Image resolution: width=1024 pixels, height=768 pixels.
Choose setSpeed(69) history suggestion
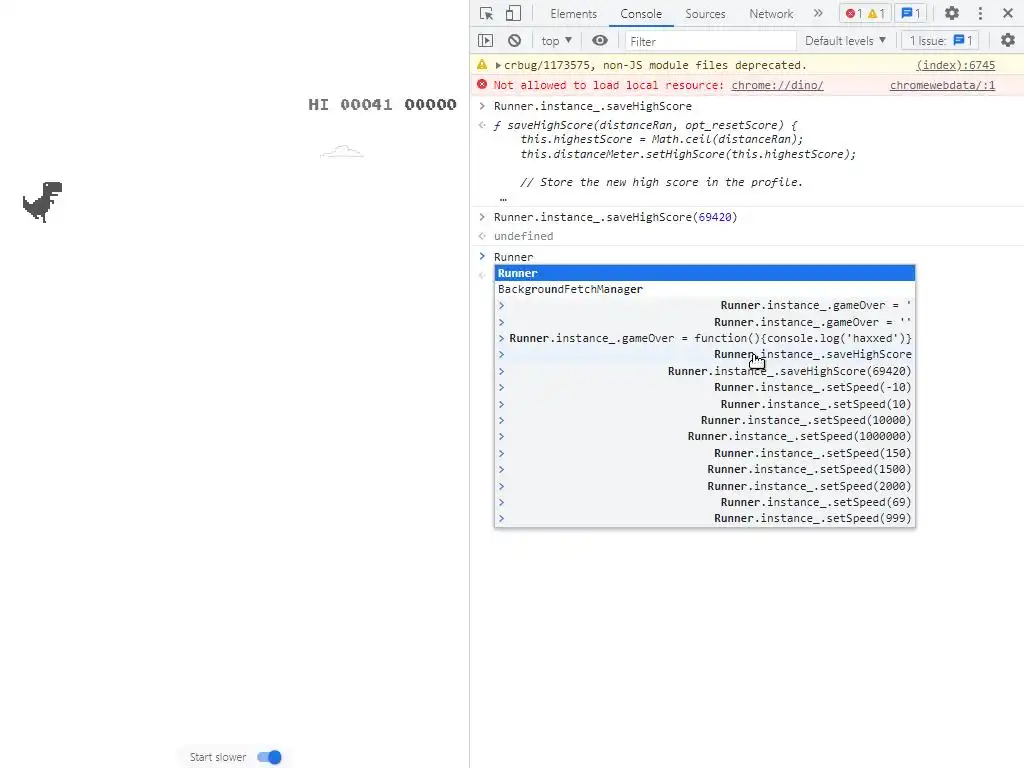705,502
